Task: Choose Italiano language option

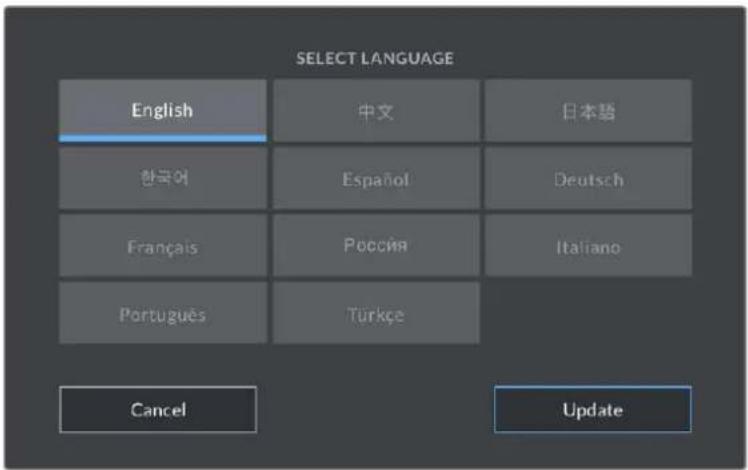Action: pos(589,246)
